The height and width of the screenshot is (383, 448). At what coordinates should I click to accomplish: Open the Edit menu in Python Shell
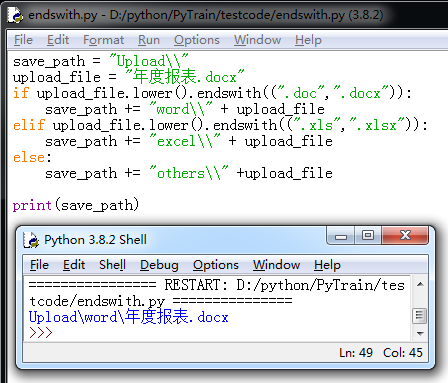click(x=74, y=265)
